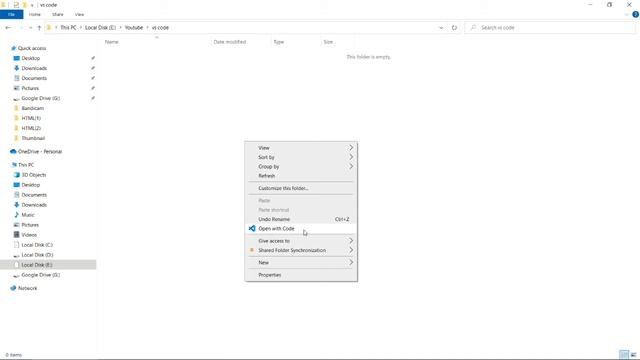Viewport: 640px width, 360px height.
Task: Click the Music note icon under This PC
Action: 16,215
